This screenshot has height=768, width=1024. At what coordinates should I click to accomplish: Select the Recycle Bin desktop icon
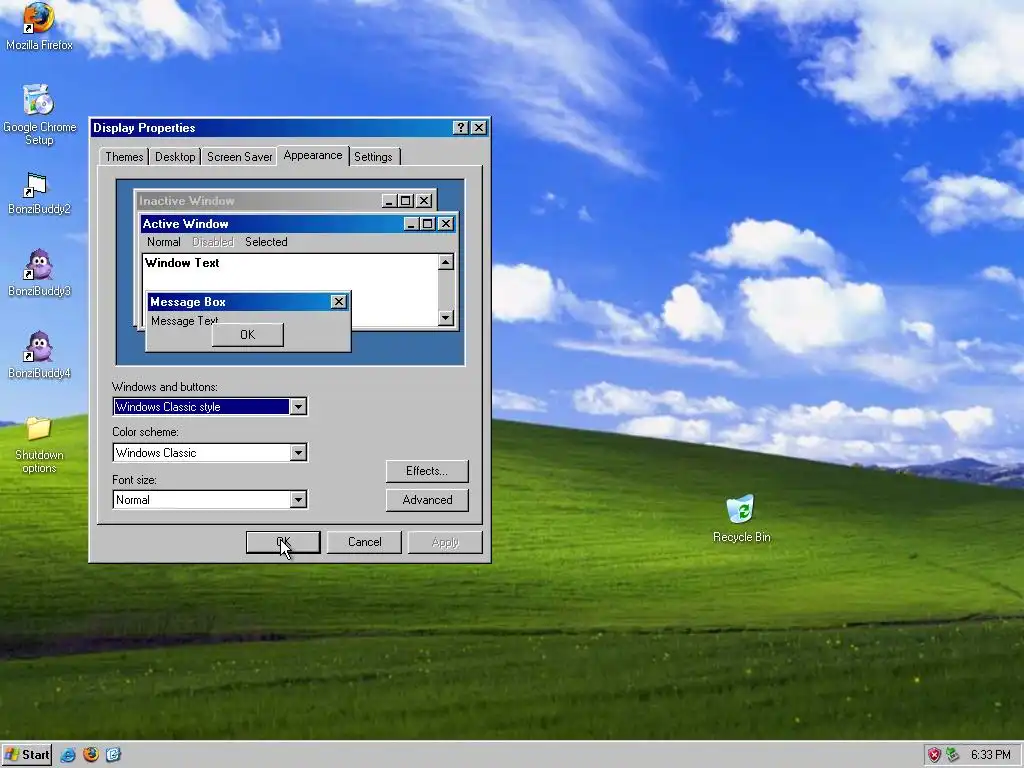(741, 519)
